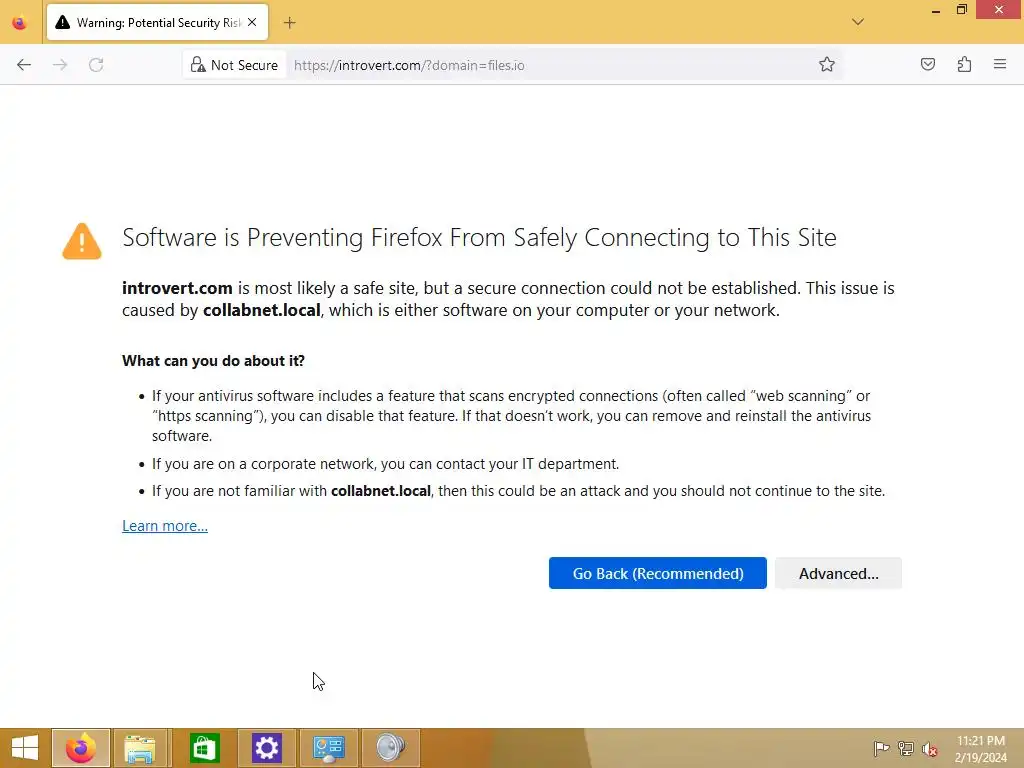Image resolution: width=1024 pixels, height=768 pixels.
Task: Click Go Back (Recommended) button
Action: [657, 573]
